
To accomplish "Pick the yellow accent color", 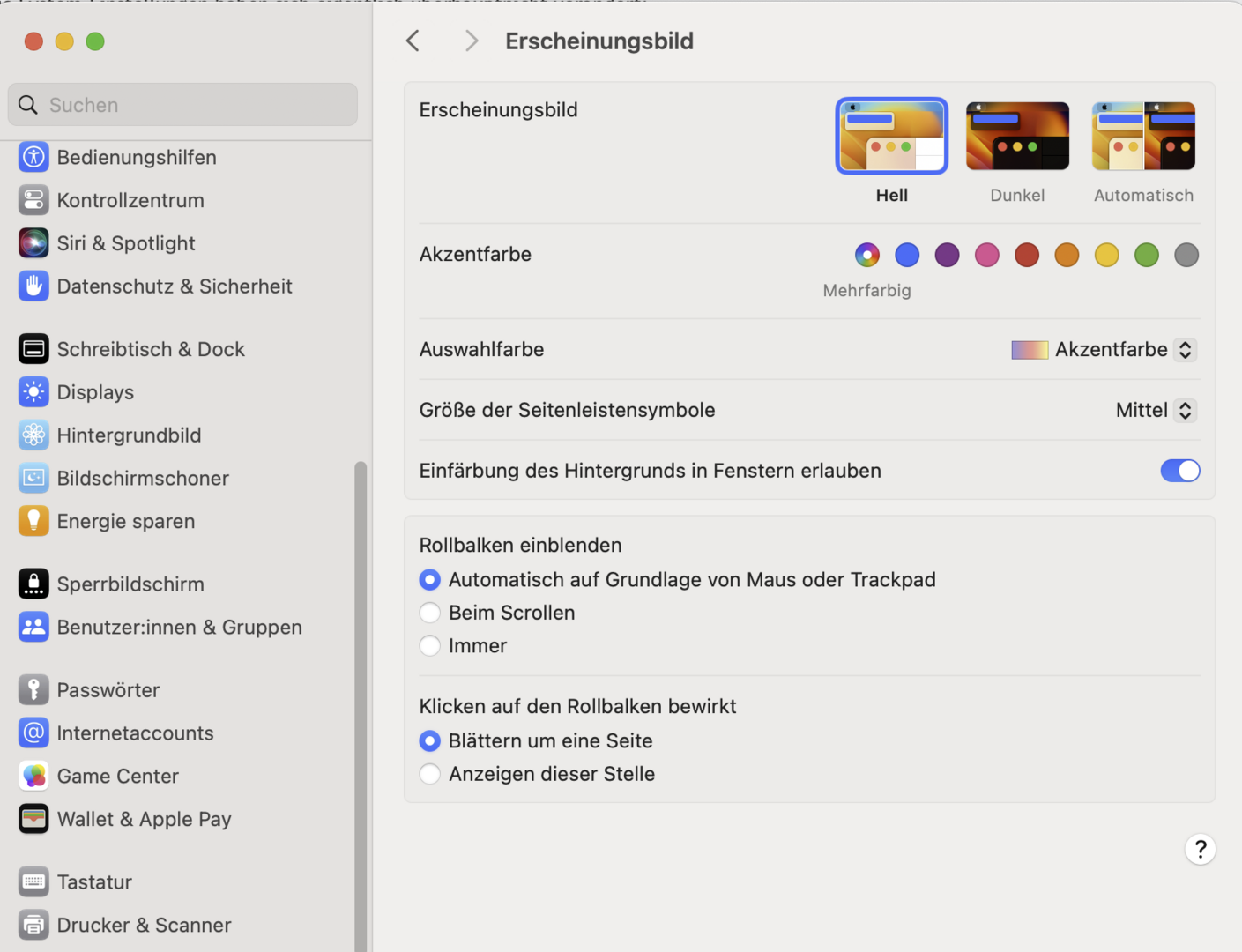I will (1107, 255).
